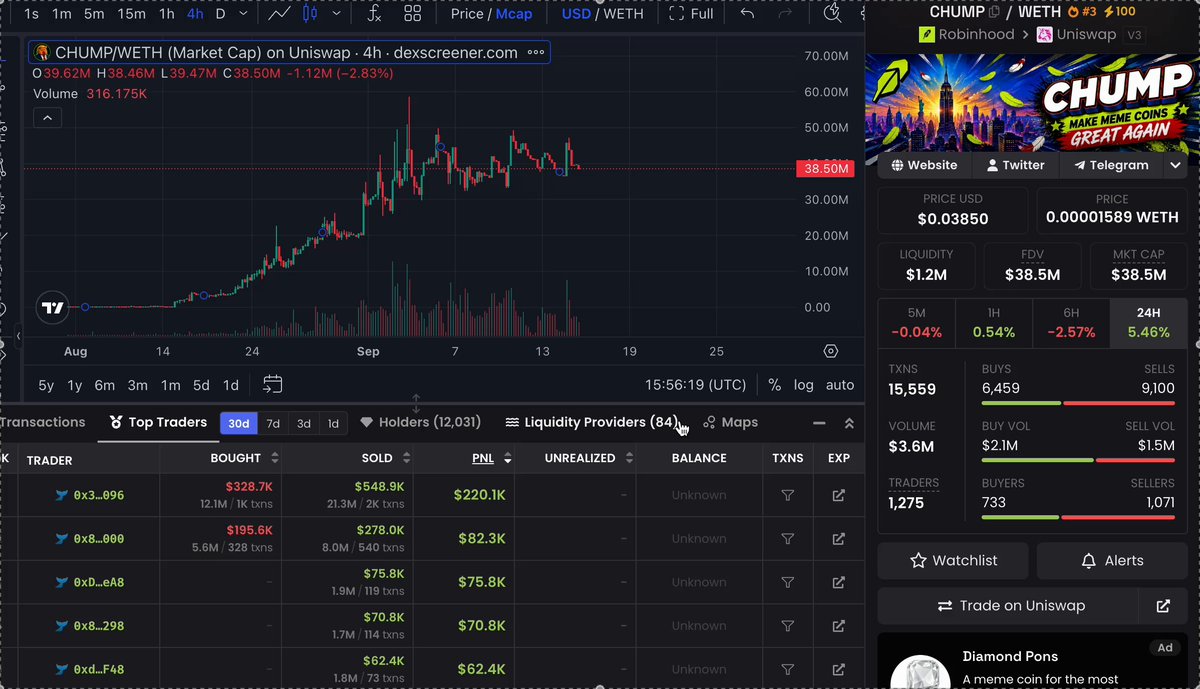Open the Liquidity Providers (84) tab
The image size is (1200, 689).
click(591, 422)
